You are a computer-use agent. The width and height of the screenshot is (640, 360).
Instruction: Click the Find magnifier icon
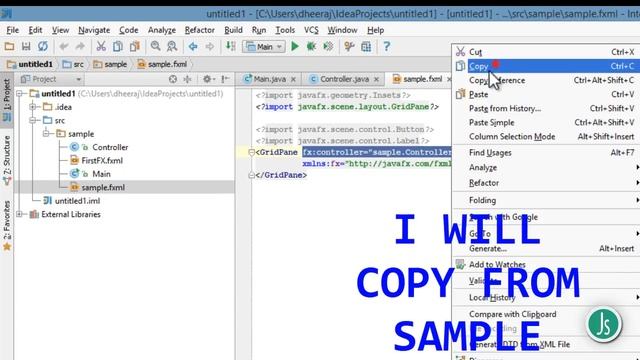click(155, 47)
